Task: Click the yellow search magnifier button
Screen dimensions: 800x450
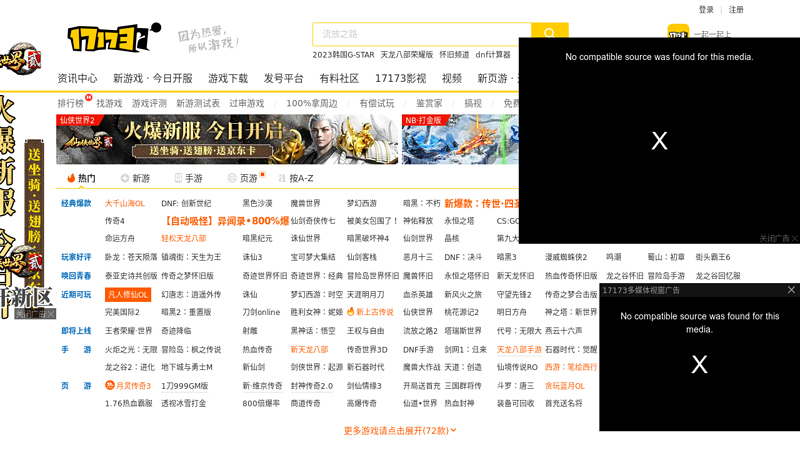Action: click(x=549, y=34)
